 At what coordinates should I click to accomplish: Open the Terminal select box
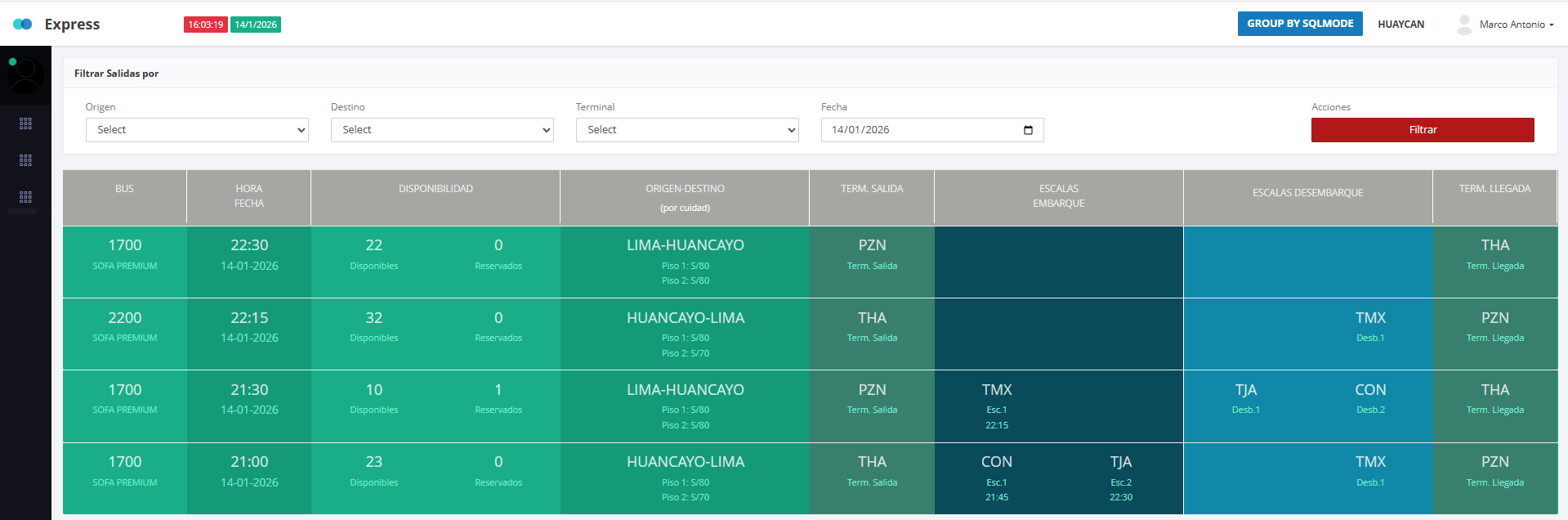pyautogui.click(x=687, y=130)
